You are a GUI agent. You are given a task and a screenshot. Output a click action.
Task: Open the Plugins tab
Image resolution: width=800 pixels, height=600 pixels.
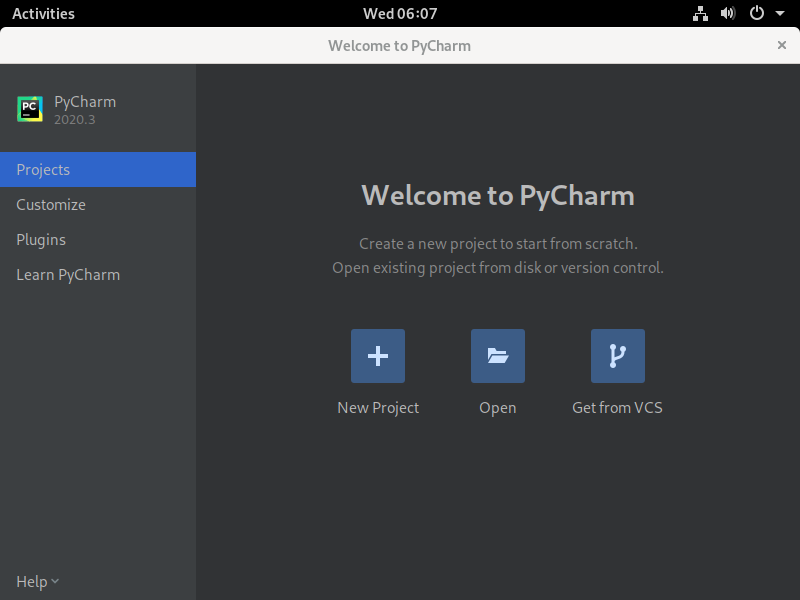[x=98, y=240]
